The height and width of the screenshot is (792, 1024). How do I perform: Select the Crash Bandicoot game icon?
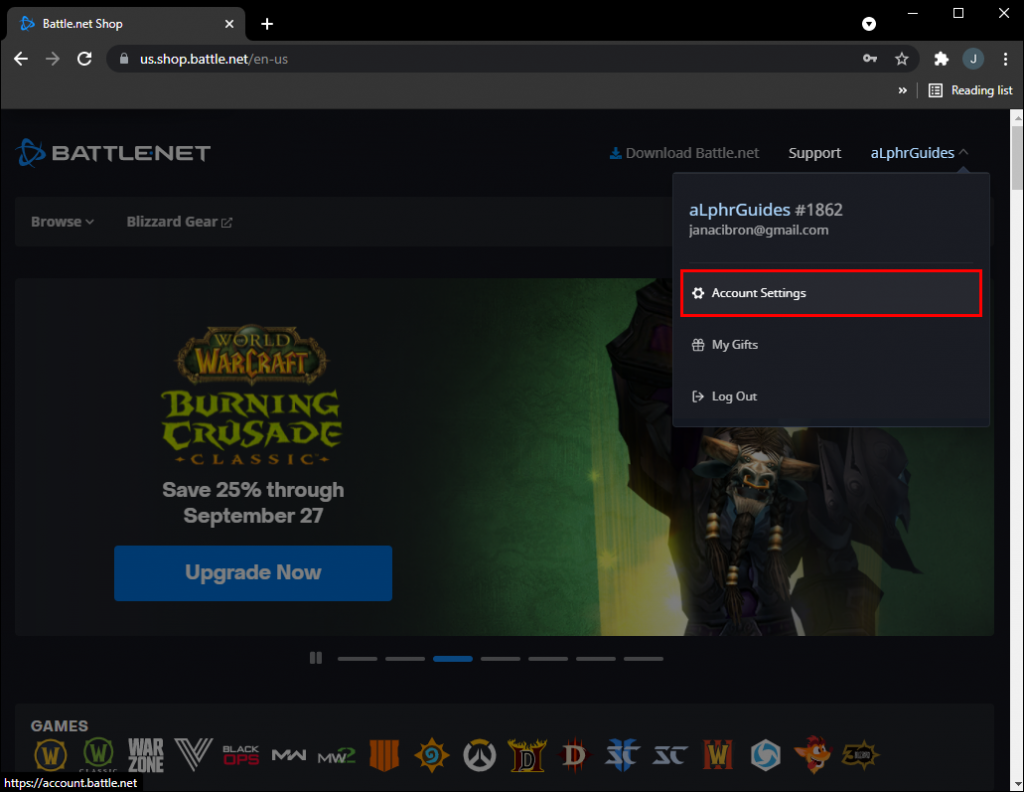coord(812,755)
